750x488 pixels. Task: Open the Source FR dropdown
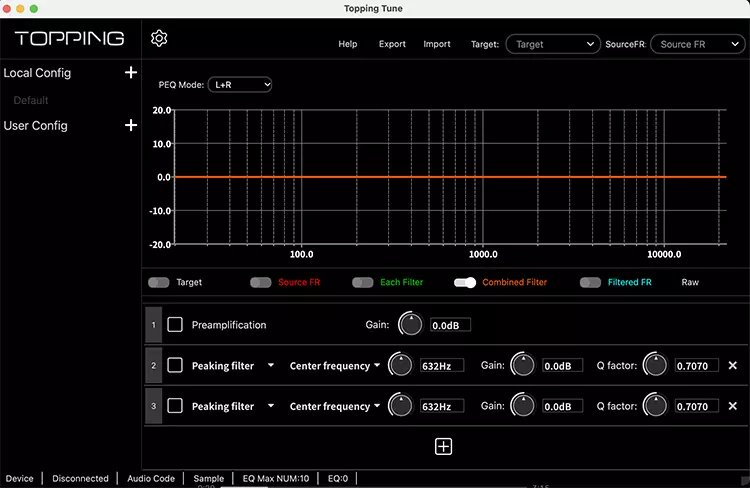click(698, 44)
